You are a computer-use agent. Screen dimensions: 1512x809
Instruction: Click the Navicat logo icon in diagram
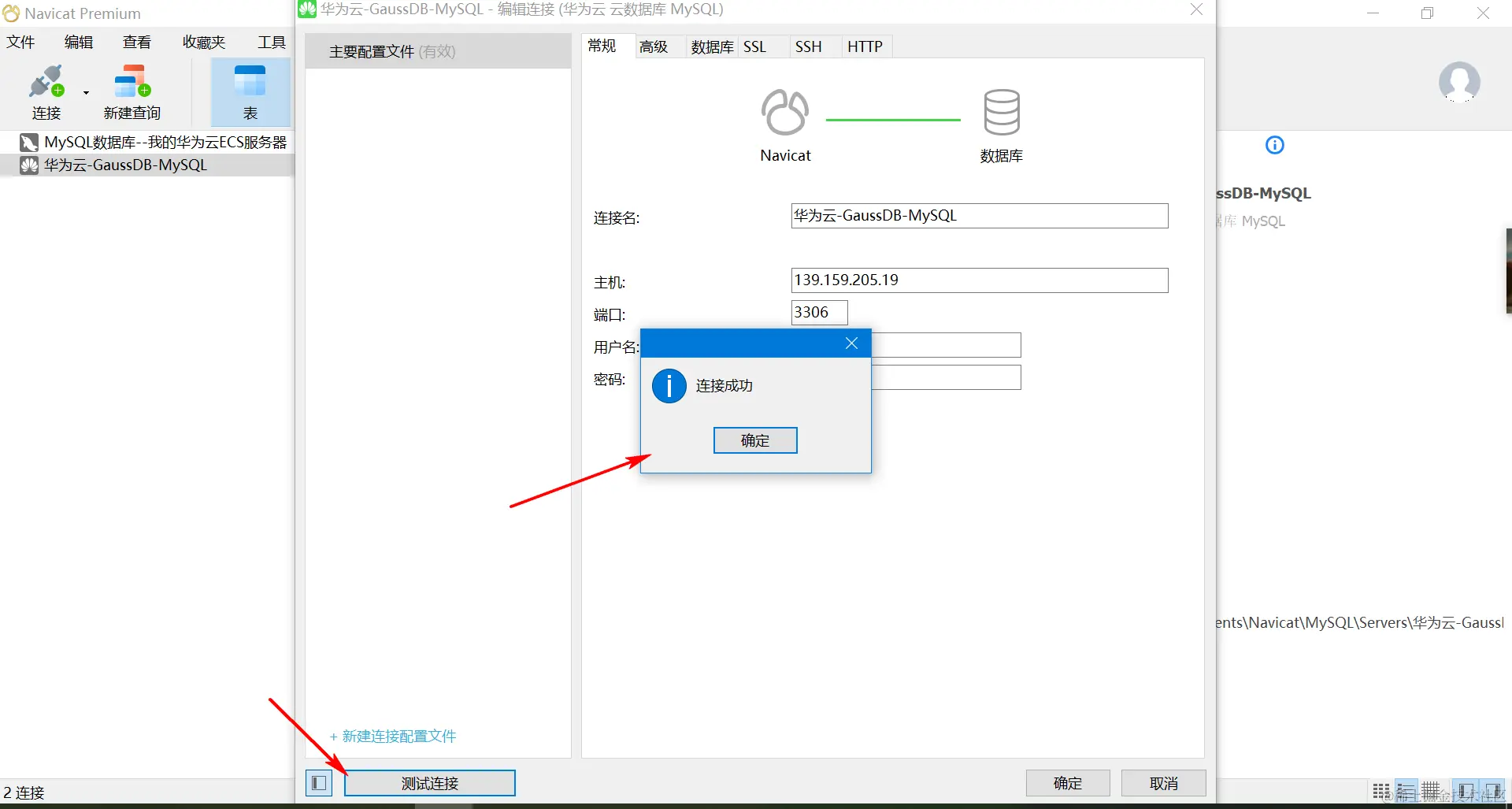point(784,113)
